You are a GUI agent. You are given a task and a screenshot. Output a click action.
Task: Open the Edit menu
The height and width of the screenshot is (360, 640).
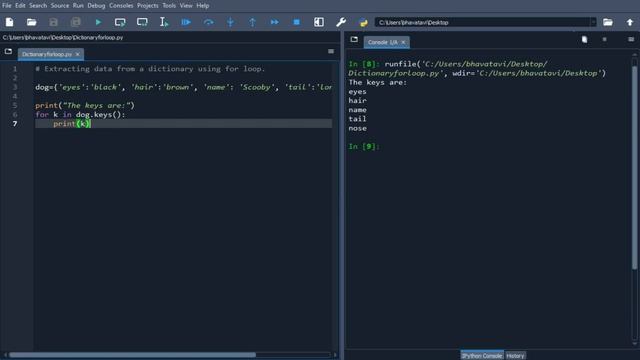click(x=20, y=6)
